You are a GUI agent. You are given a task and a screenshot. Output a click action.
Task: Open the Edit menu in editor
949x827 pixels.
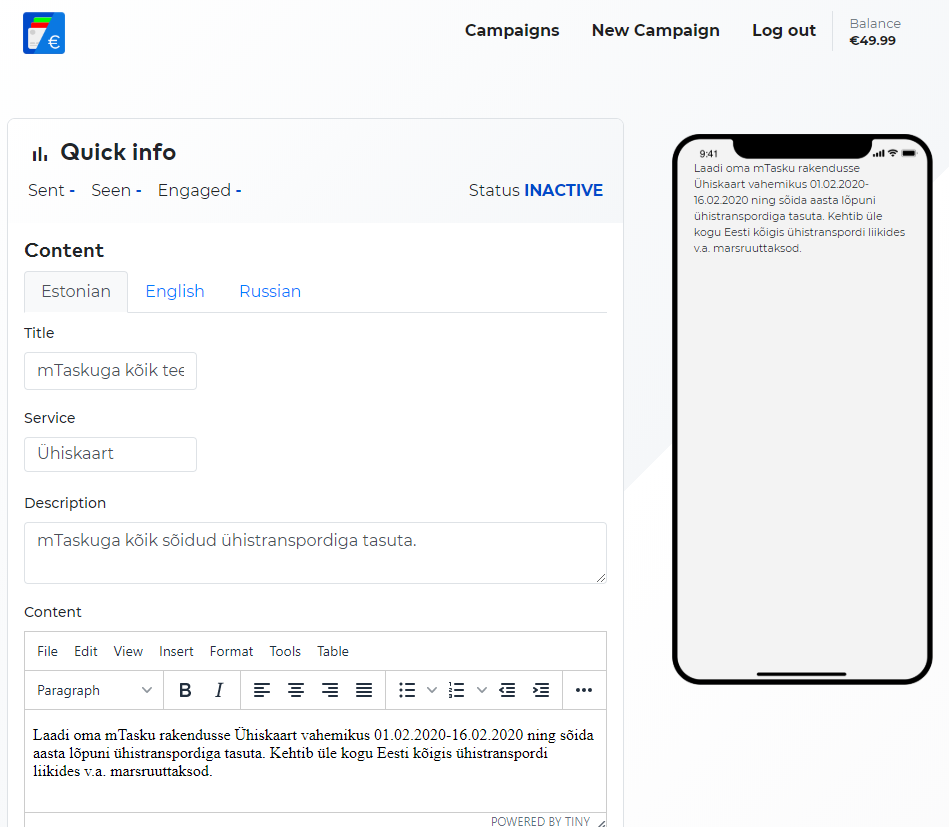point(86,651)
